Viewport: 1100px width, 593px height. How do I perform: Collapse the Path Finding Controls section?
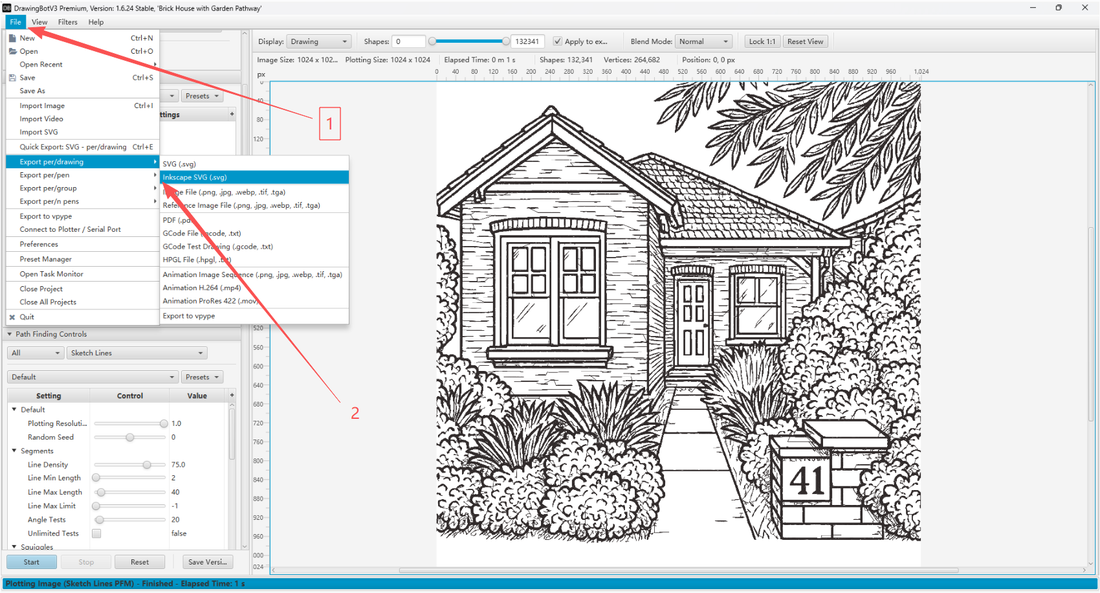pos(9,334)
